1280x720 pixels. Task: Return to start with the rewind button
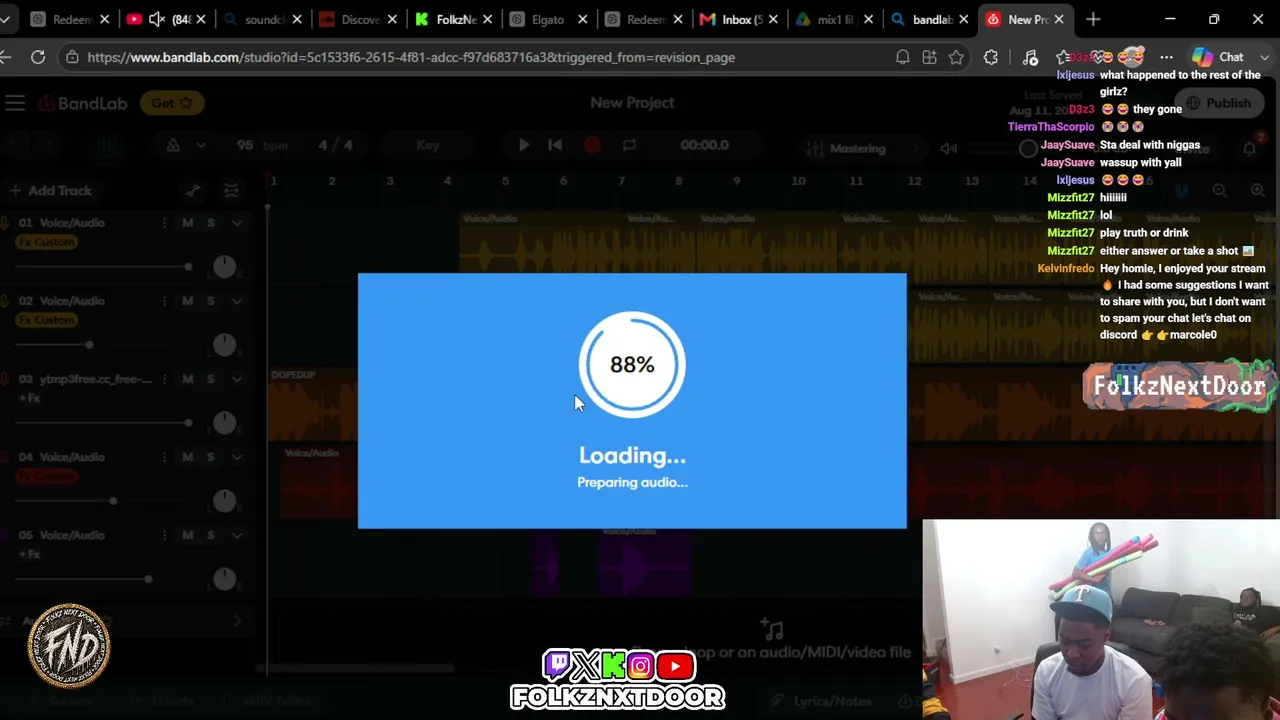[555, 145]
